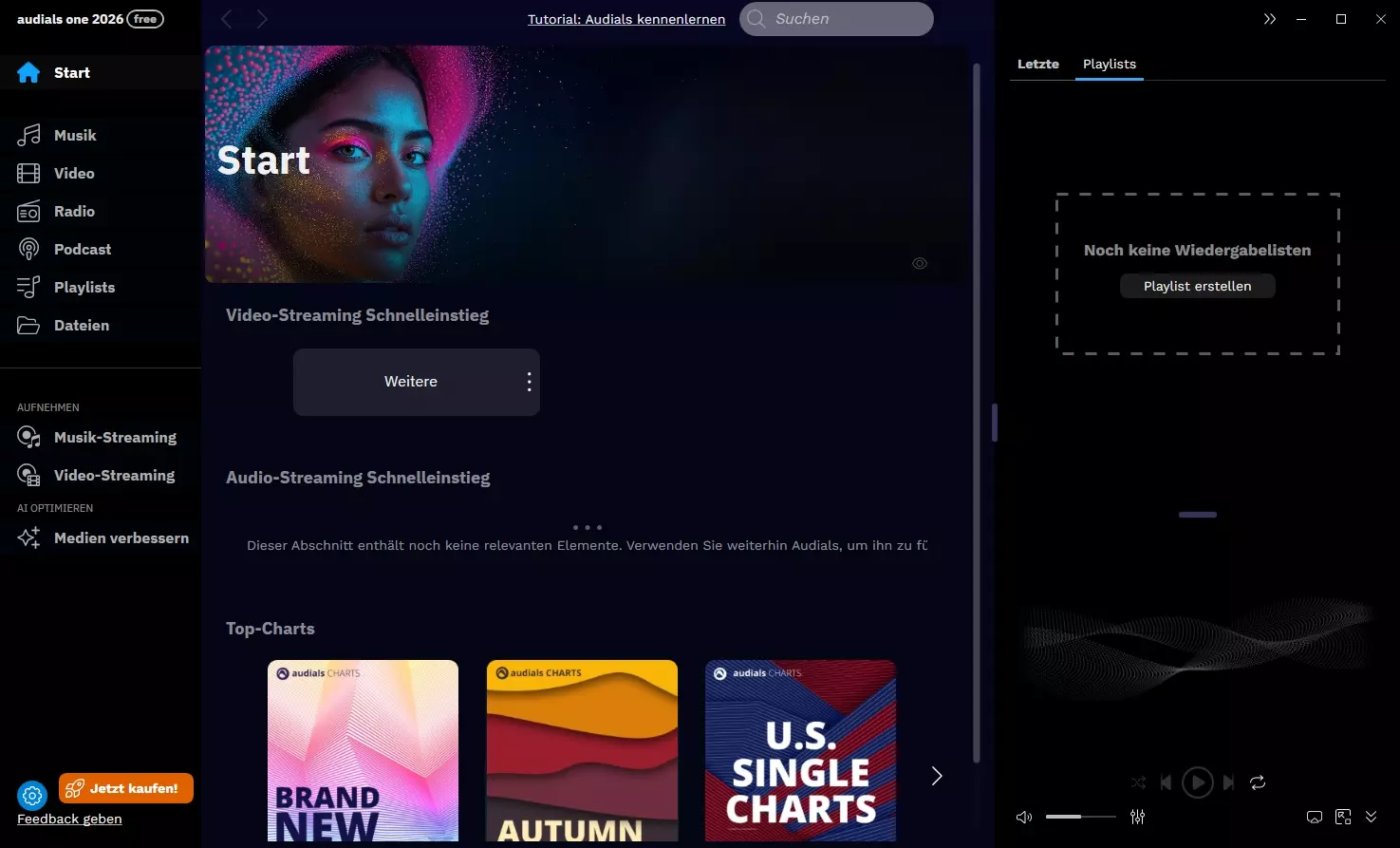Click the main content vertical scrollbar

(976, 413)
